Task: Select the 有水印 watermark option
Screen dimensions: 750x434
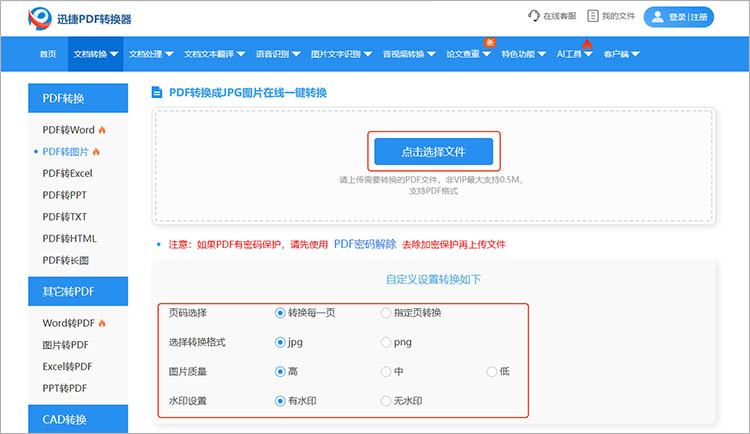Action: [280, 401]
